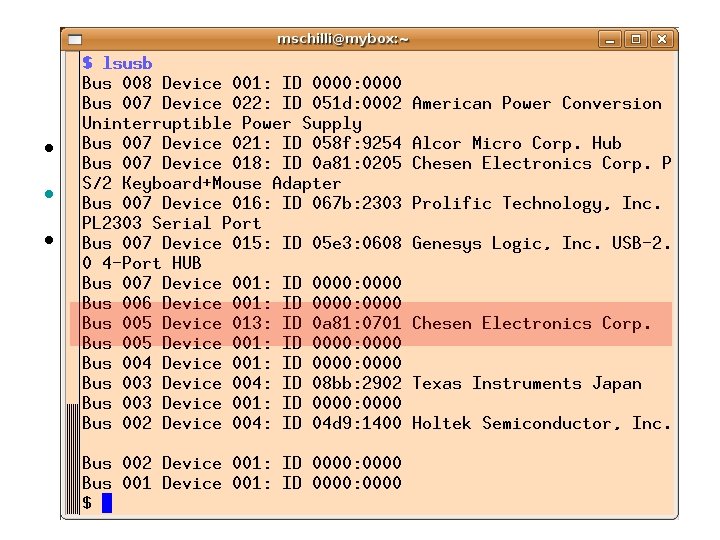Image resolution: width=720 pixels, height=540 pixels.
Task: Click PL2303 Serial Port text
Action: click(x=171, y=224)
